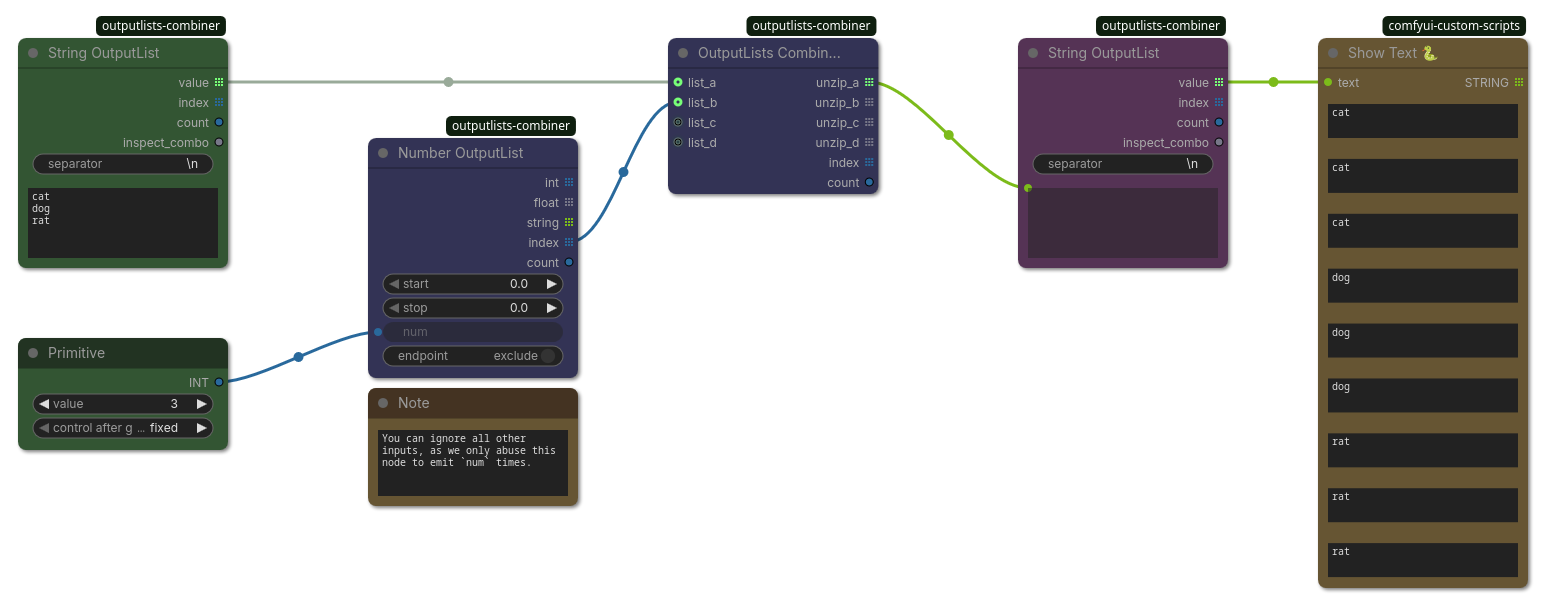1550x610 pixels.
Task: Collapse the Note node via its title dot
Action: (x=383, y=403)
